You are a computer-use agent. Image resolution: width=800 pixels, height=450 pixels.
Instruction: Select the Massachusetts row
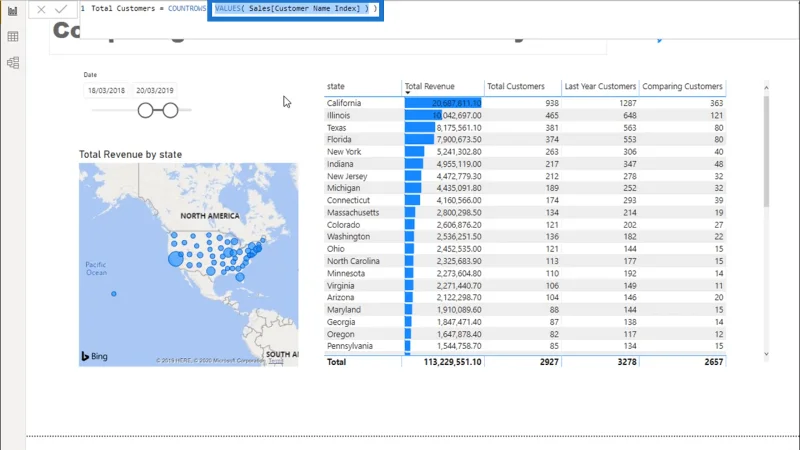pyautogui.click(x=525, y=212)
